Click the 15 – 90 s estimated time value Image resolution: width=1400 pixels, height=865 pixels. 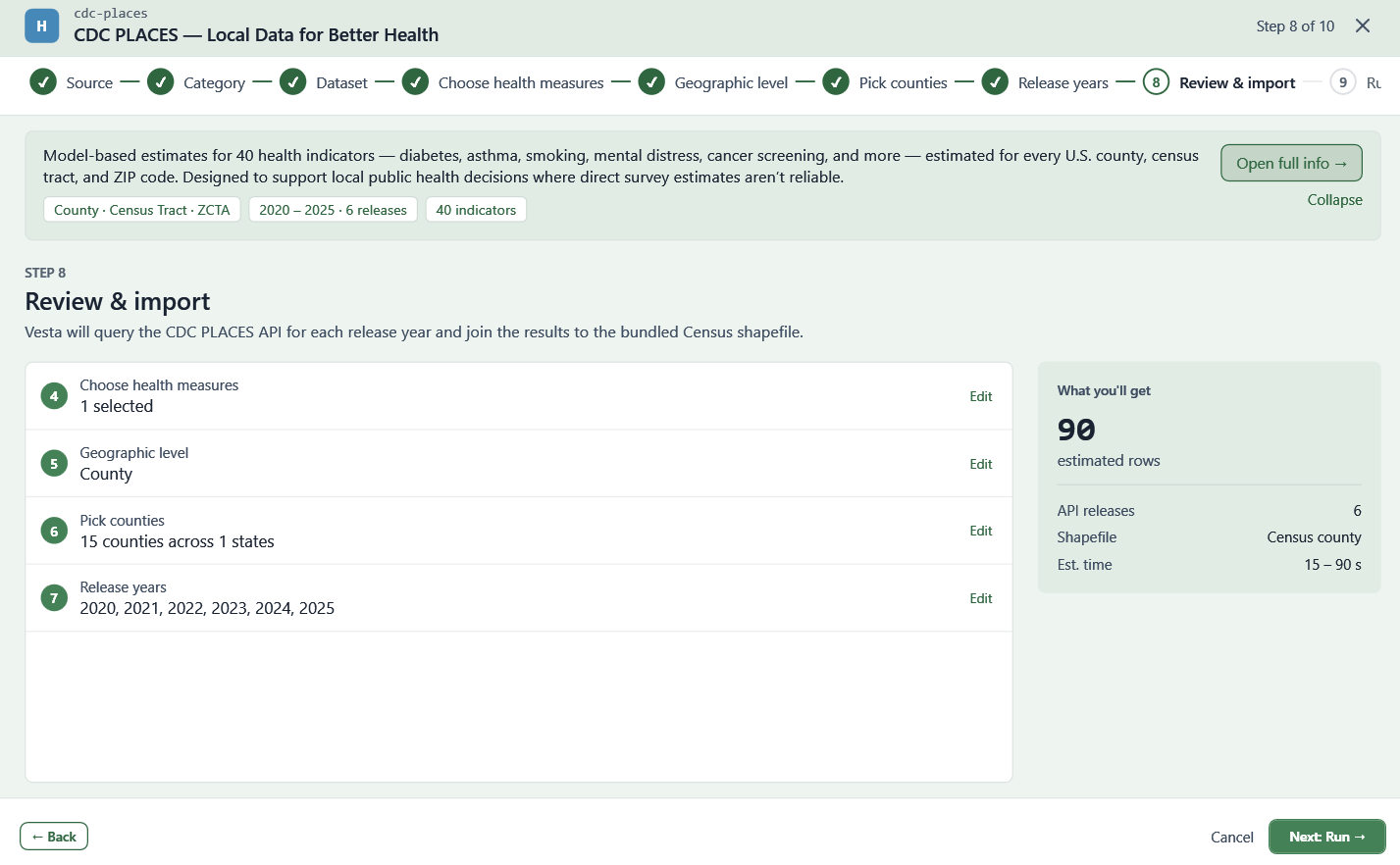(x=1332, y=565)
